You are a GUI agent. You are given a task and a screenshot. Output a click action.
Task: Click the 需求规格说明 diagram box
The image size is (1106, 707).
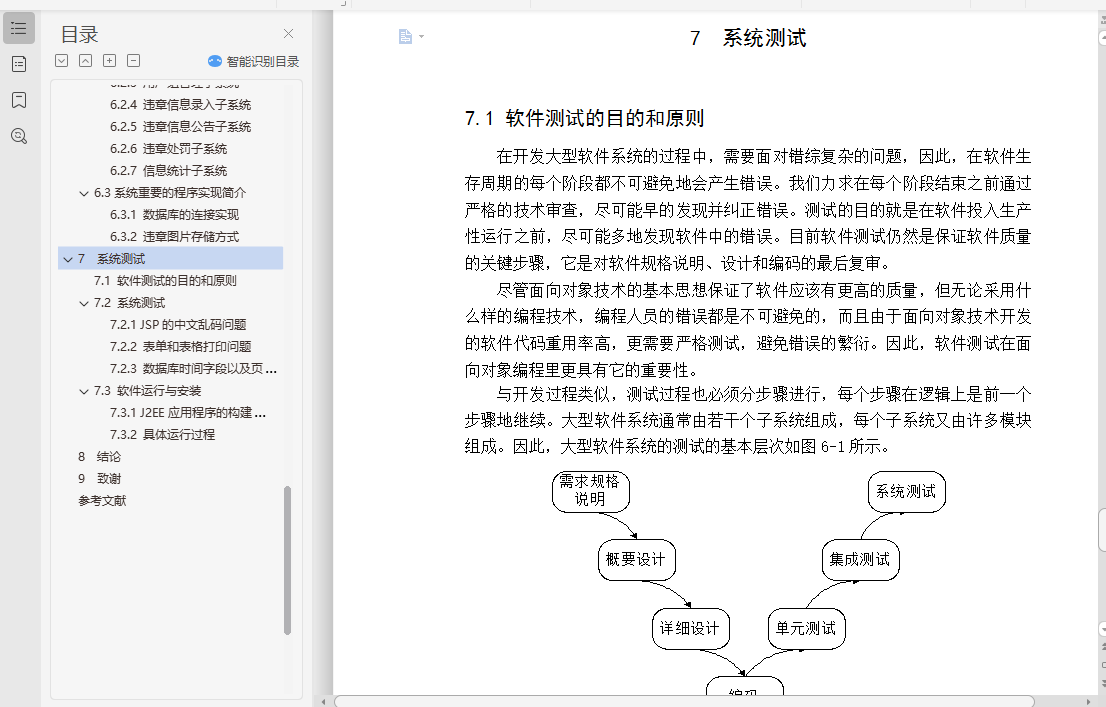(x=590, y=491)
